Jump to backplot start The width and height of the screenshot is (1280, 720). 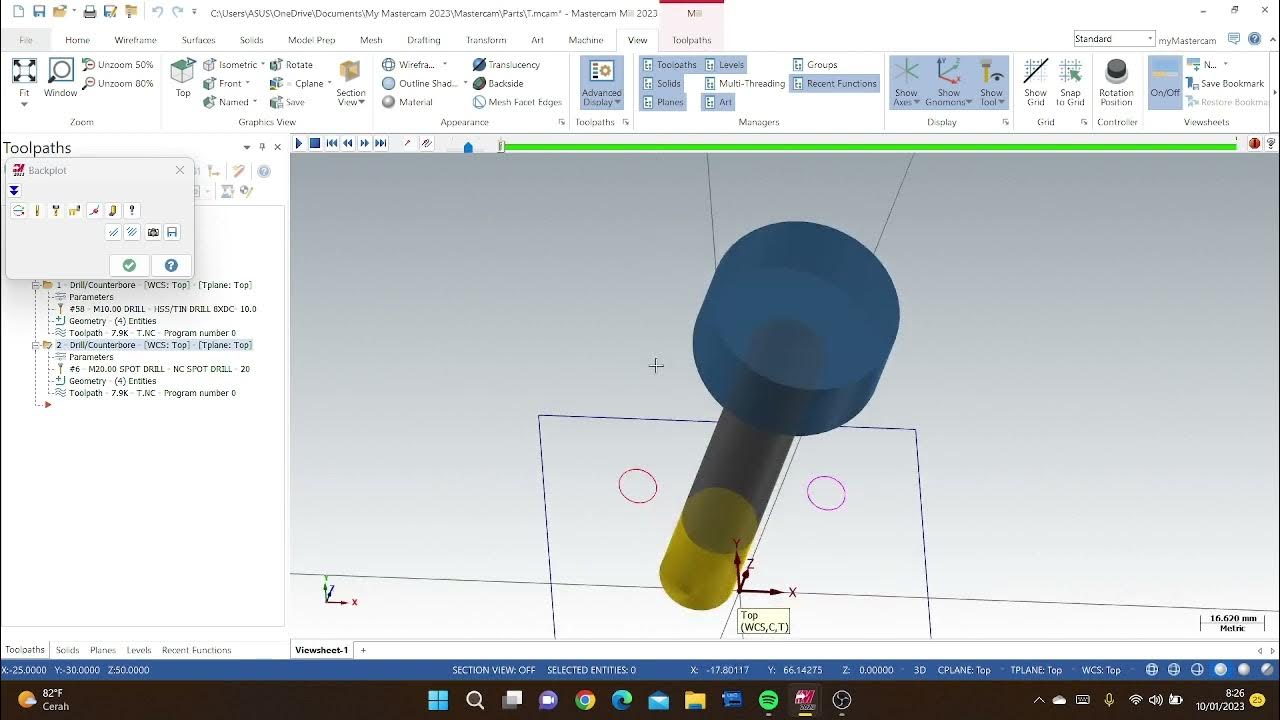click(x=331, y=144)
